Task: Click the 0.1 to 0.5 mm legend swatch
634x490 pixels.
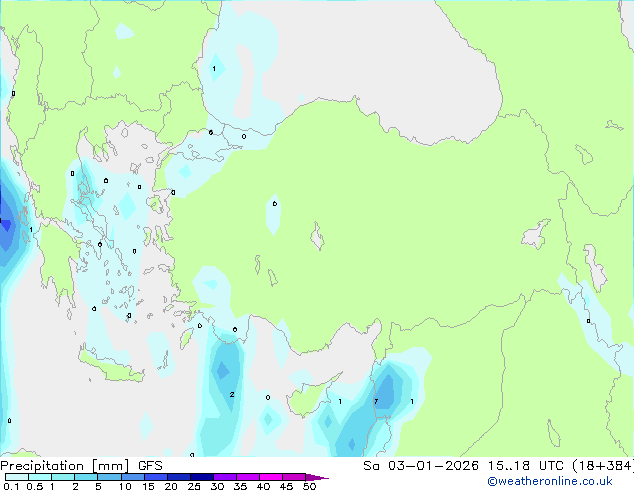Action: point(17,477)
